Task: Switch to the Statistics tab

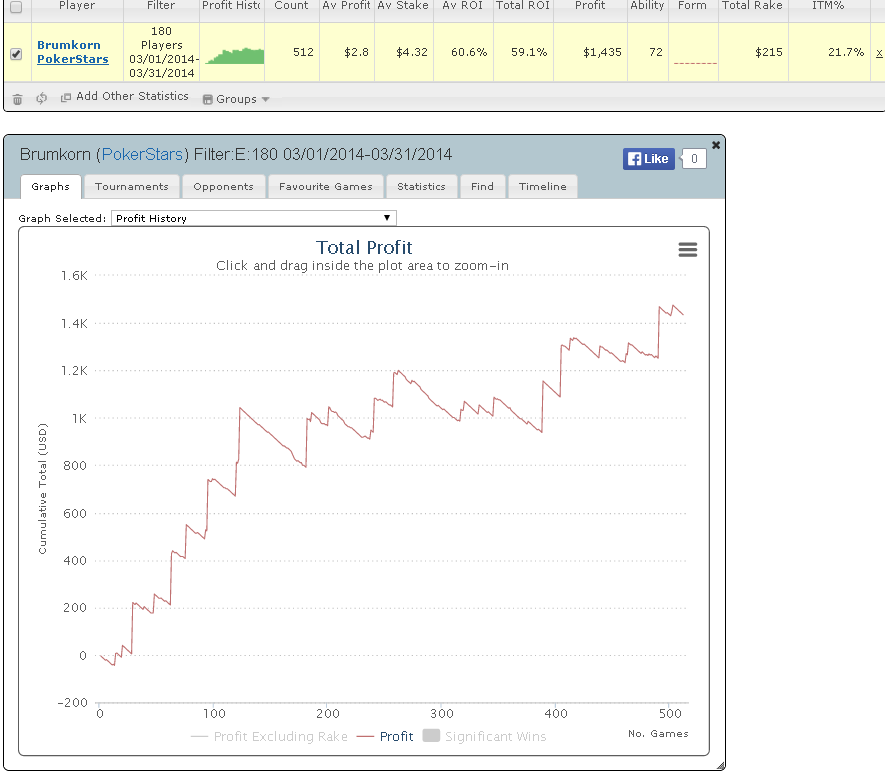Action: (421, 186)
